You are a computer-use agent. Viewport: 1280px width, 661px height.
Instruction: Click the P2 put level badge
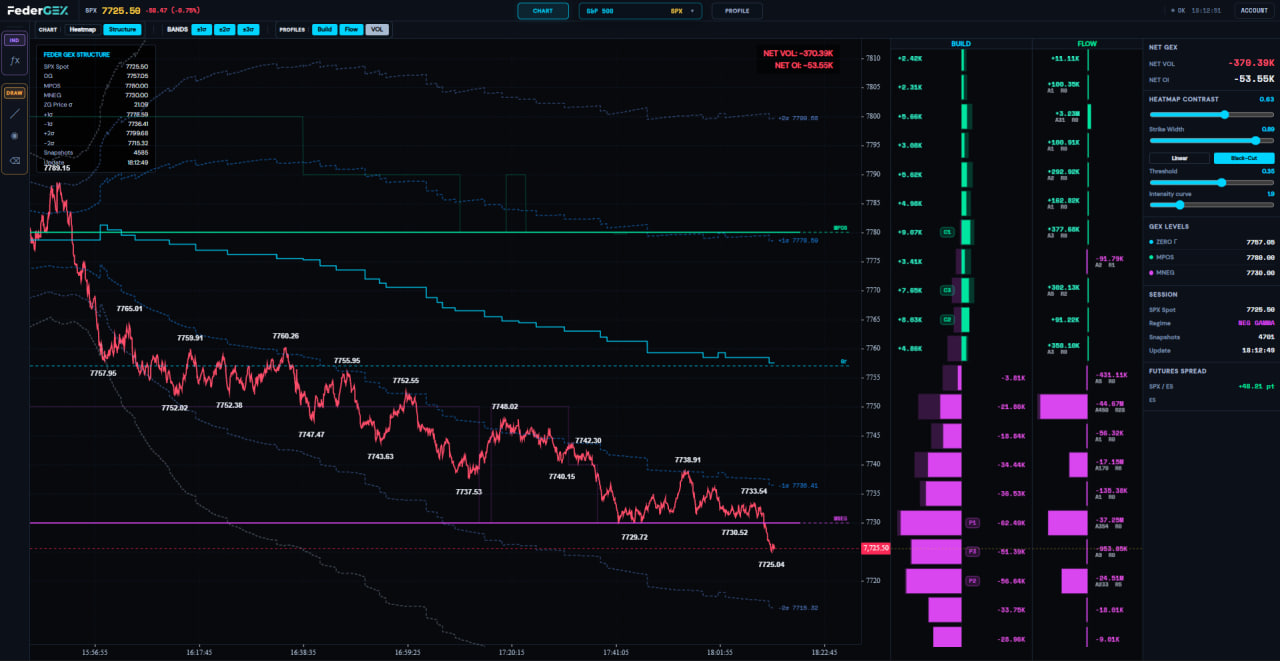[972, 580]
